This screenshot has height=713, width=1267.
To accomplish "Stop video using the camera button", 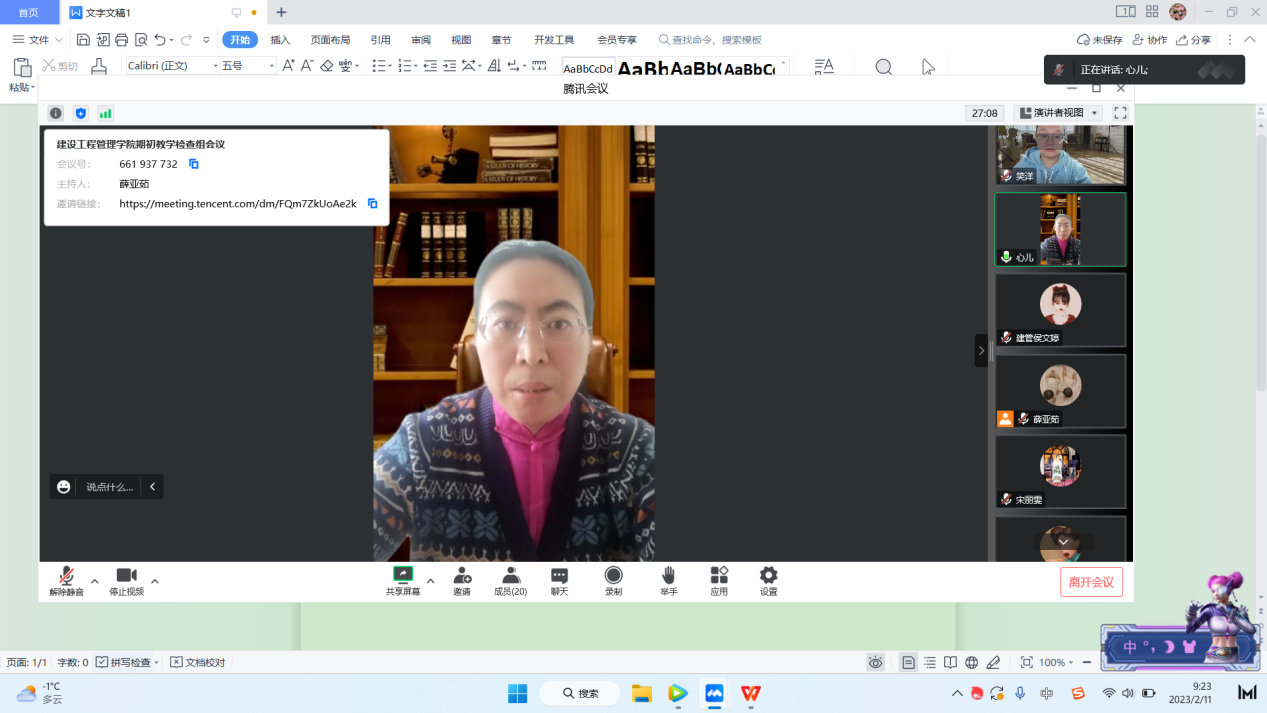I will [x=126, y=577].
